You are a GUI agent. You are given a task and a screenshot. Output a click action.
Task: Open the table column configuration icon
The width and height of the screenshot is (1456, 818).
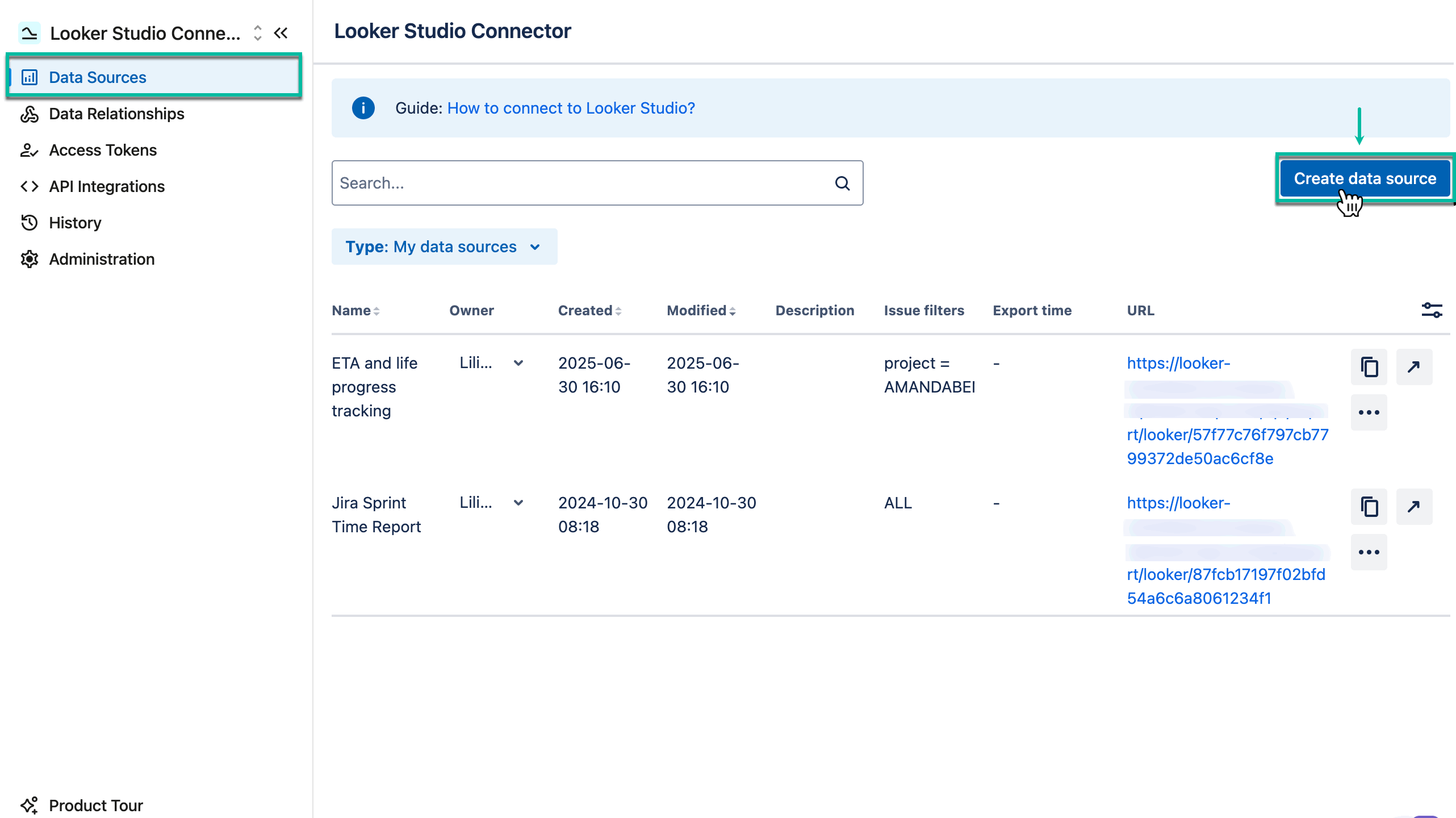coord(1432,310)
